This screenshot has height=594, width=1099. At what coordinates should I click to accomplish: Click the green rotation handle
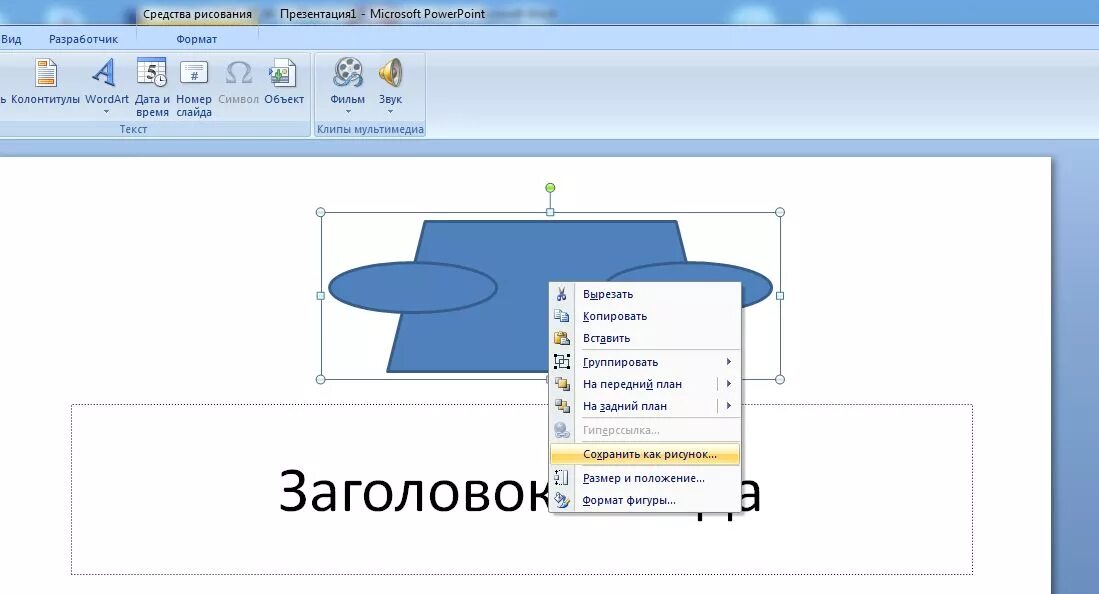tap(550, 187)
